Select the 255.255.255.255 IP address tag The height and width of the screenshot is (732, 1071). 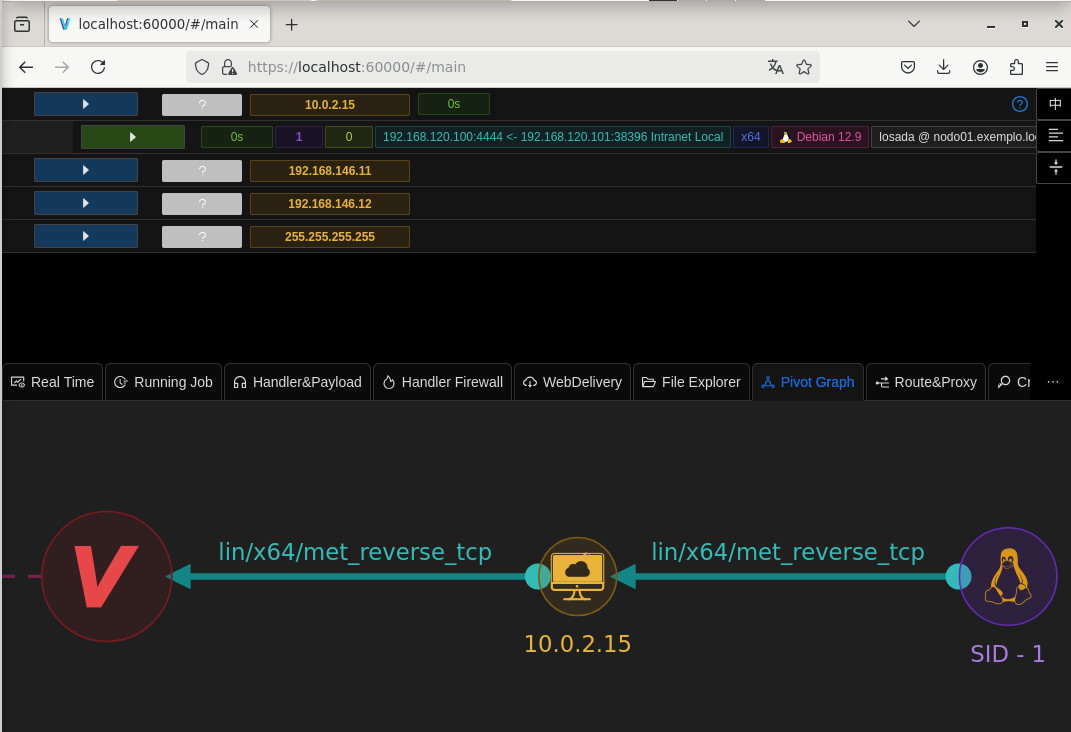point(330,237)
